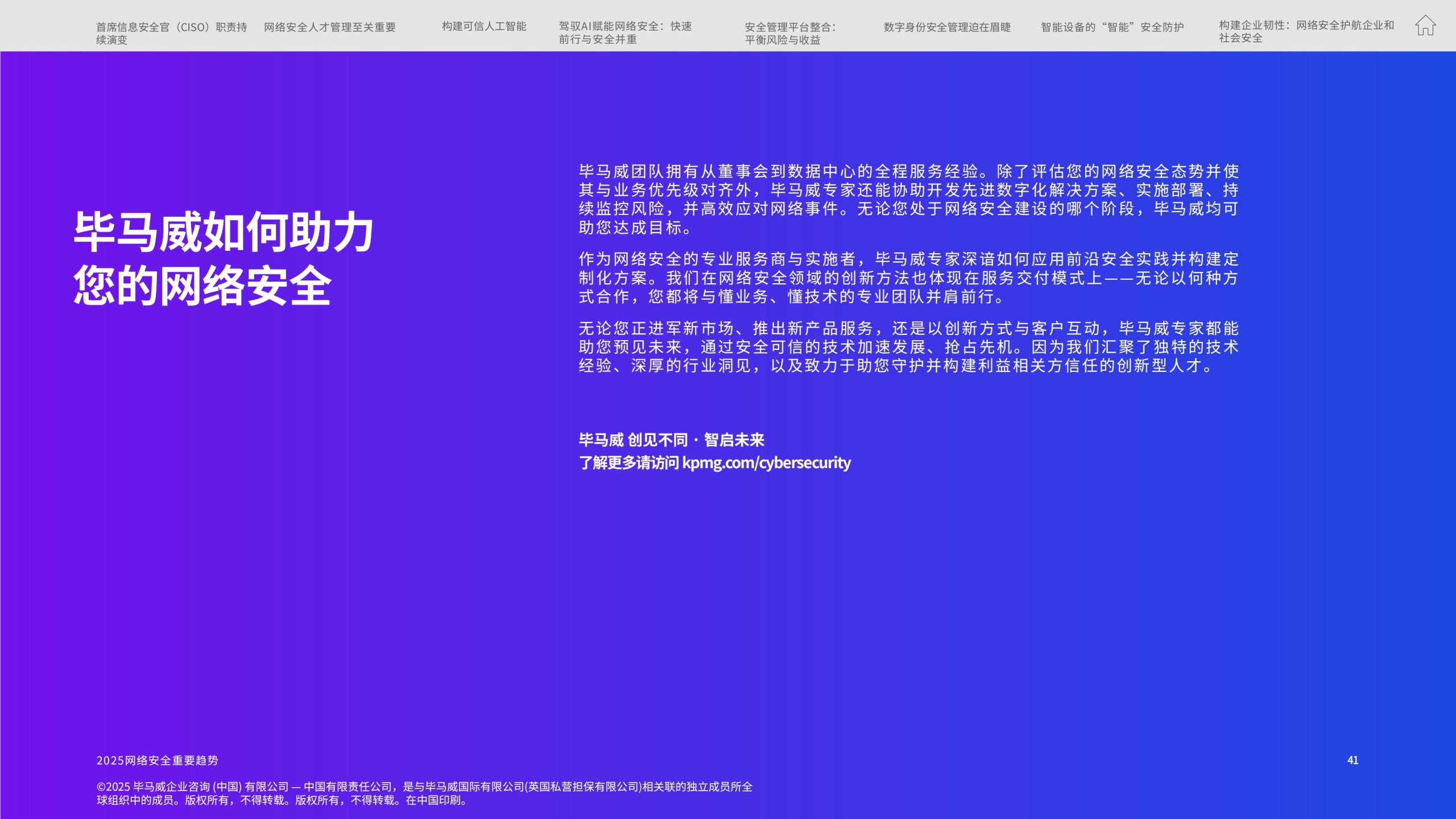Click the 2025网络安全重要趋势 footer title
This screenshot has width=1456, height=819.
pyautogui.click(x=157, y=760)
